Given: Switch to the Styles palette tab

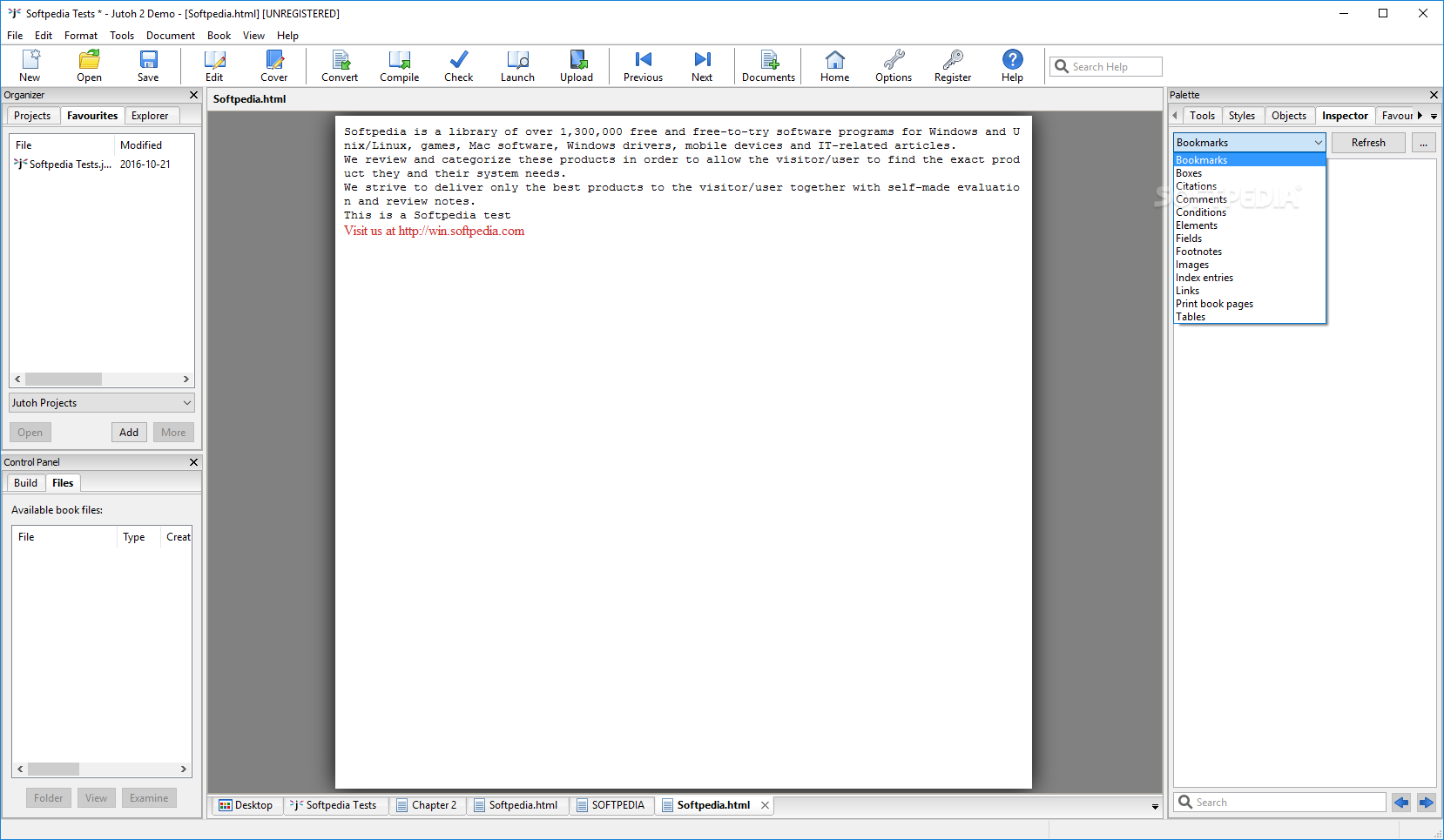Looking at the screenshot, I should [1242, 116].
